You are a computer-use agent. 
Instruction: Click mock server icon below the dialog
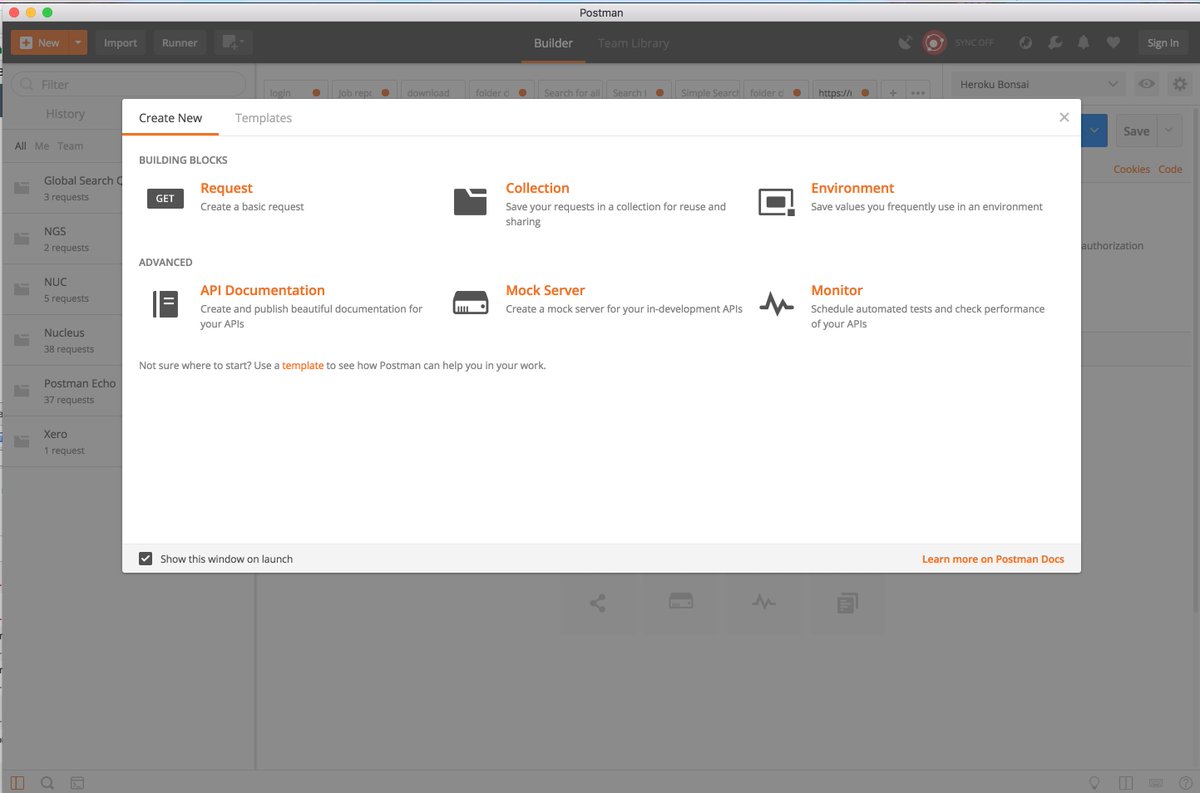[681, 603]
